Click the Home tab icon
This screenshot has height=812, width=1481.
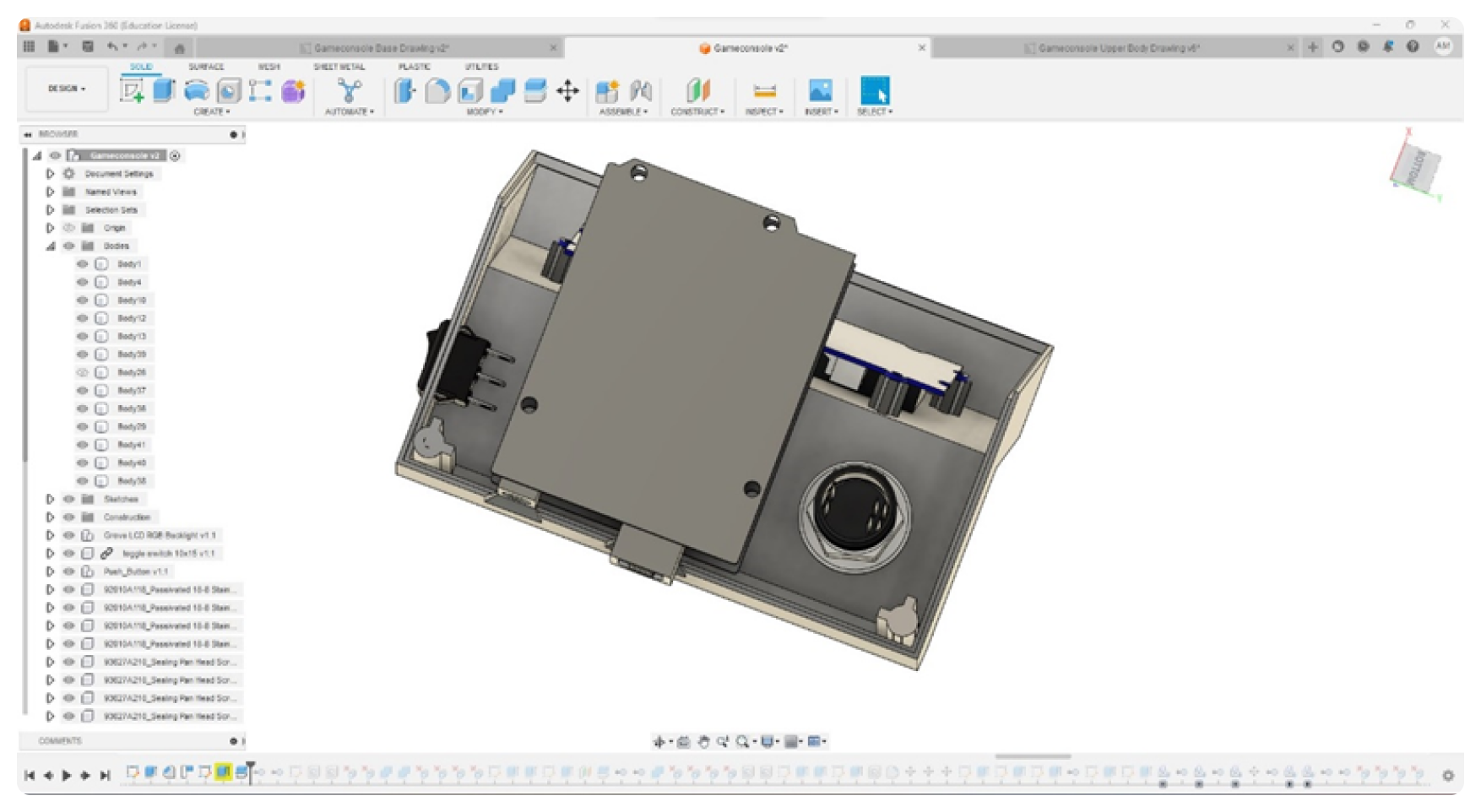click(x=179, y=48)
